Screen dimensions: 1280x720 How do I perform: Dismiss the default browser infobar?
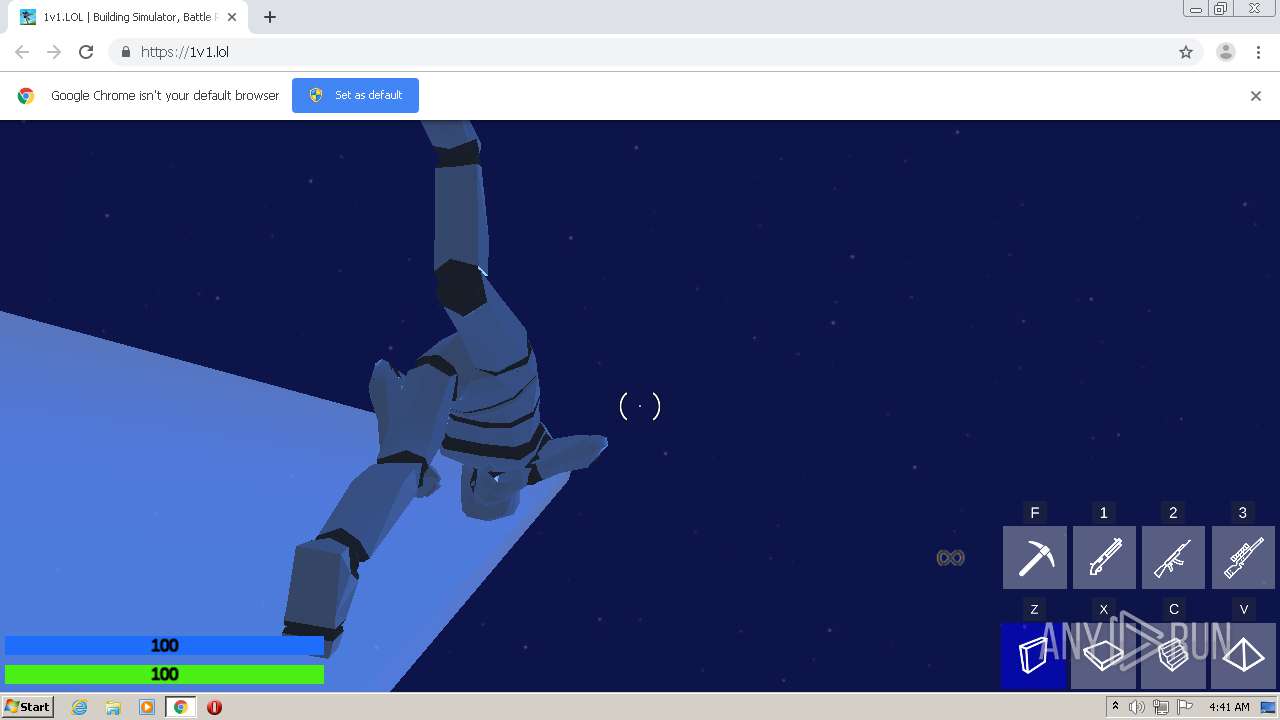pos(1256,96)
